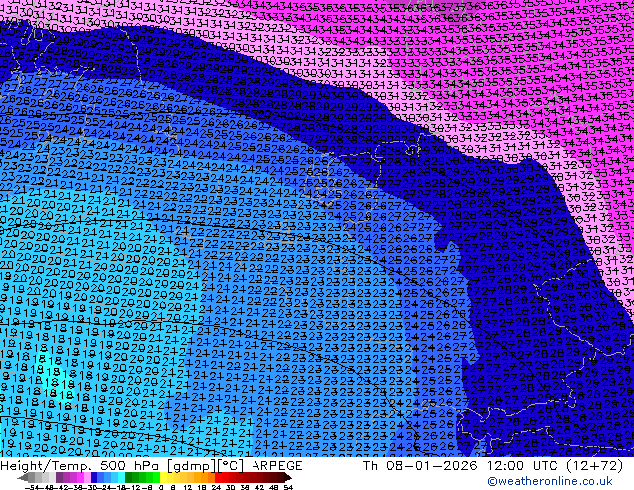This screenshot has height=490, width=634.
Task: Click the 'ARPEGE' model name label
Action: tap(277, 466)
